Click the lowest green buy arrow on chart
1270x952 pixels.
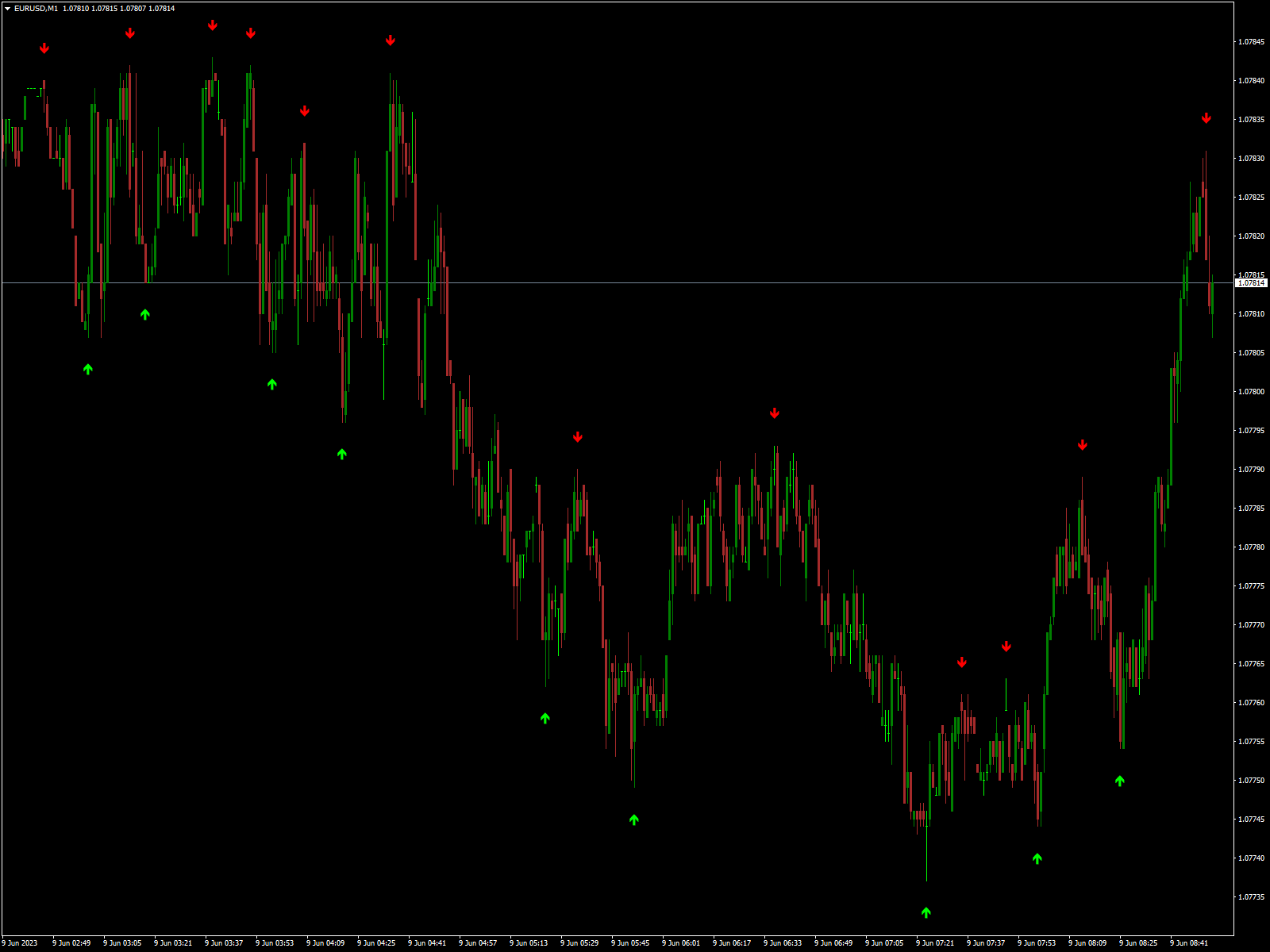(926, 912)
